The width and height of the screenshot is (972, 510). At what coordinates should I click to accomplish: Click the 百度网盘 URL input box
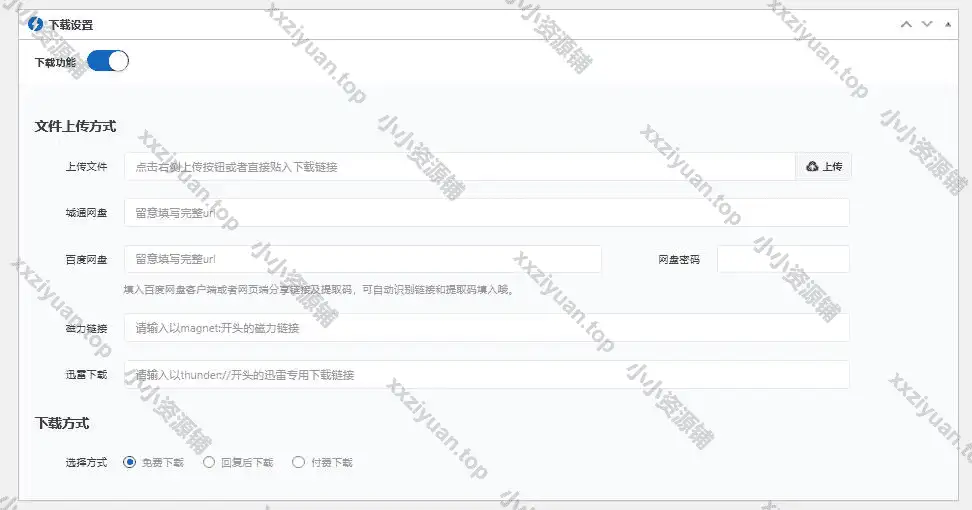coord(362,259)
